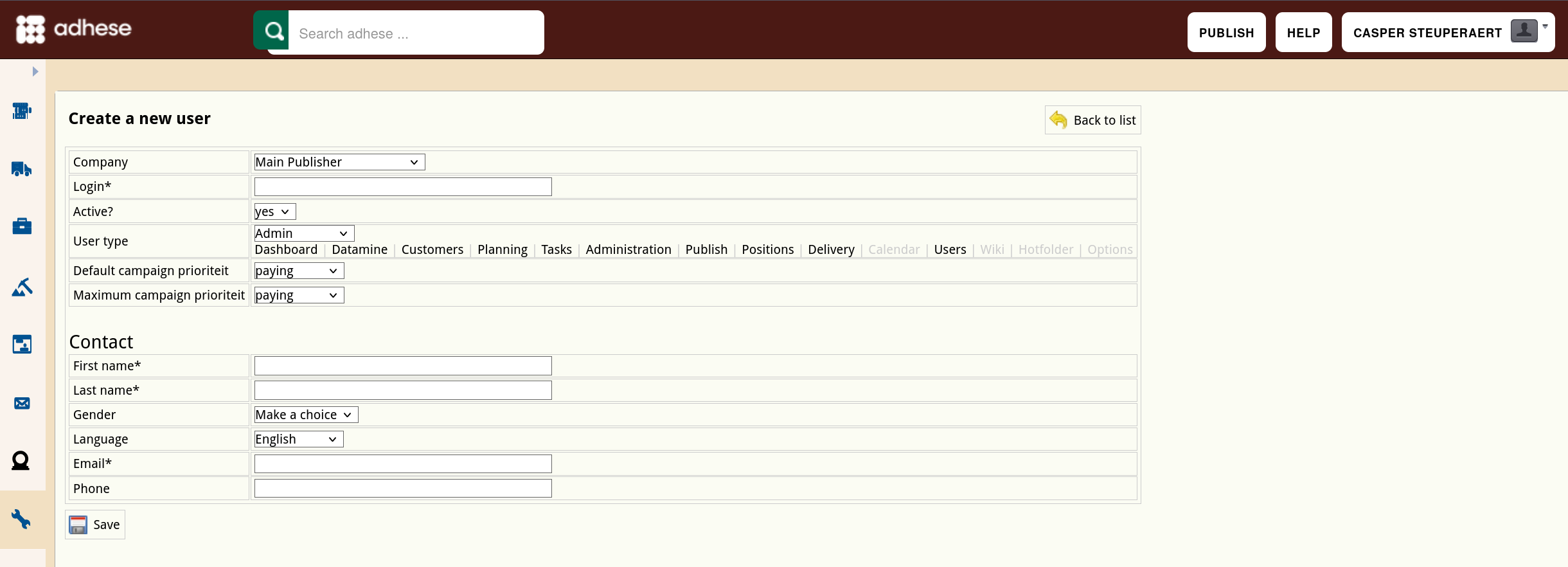Open the wrench administration sidebar icon
This screenshot has height=567, width=1568.
(x=21, y=519)
